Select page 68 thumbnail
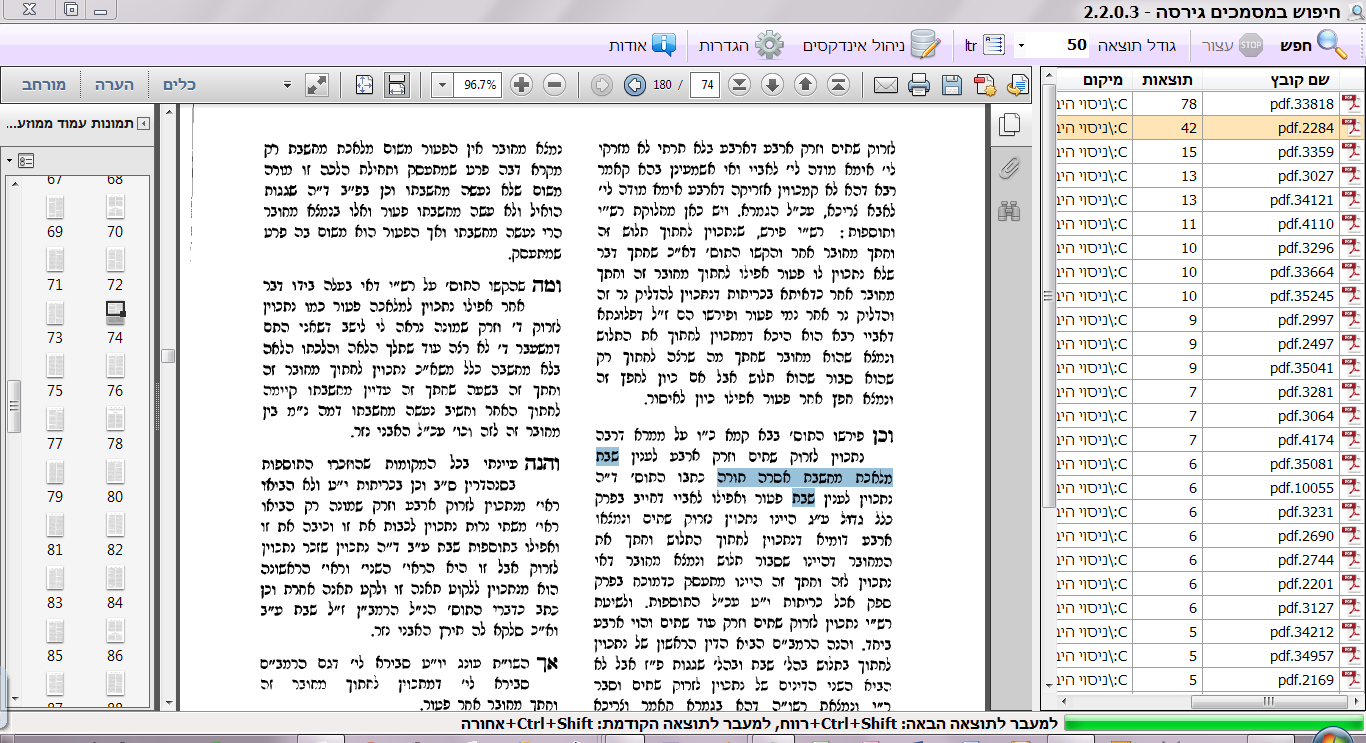 (115, 179)
